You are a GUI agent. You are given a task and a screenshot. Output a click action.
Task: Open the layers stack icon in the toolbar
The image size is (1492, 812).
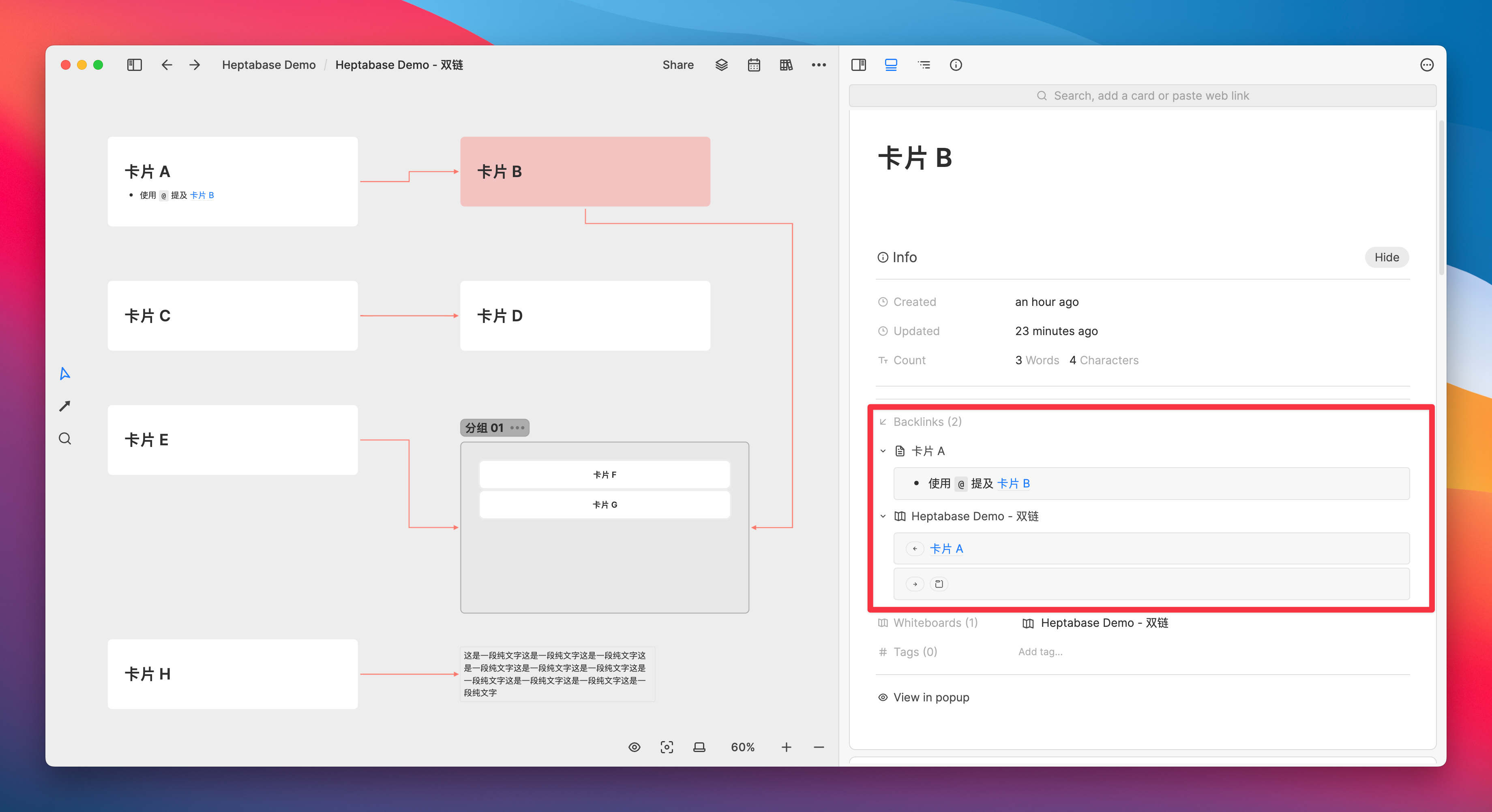click(721, 65)
